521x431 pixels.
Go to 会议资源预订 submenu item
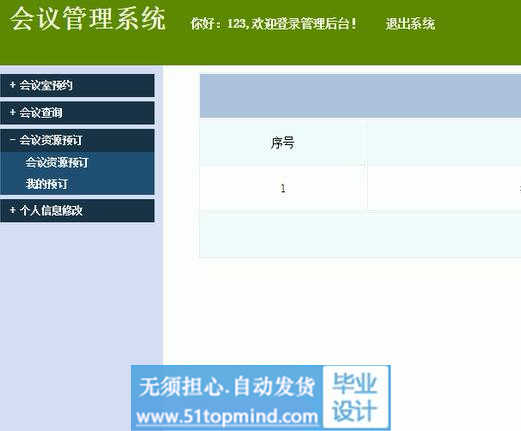(57, 163)
